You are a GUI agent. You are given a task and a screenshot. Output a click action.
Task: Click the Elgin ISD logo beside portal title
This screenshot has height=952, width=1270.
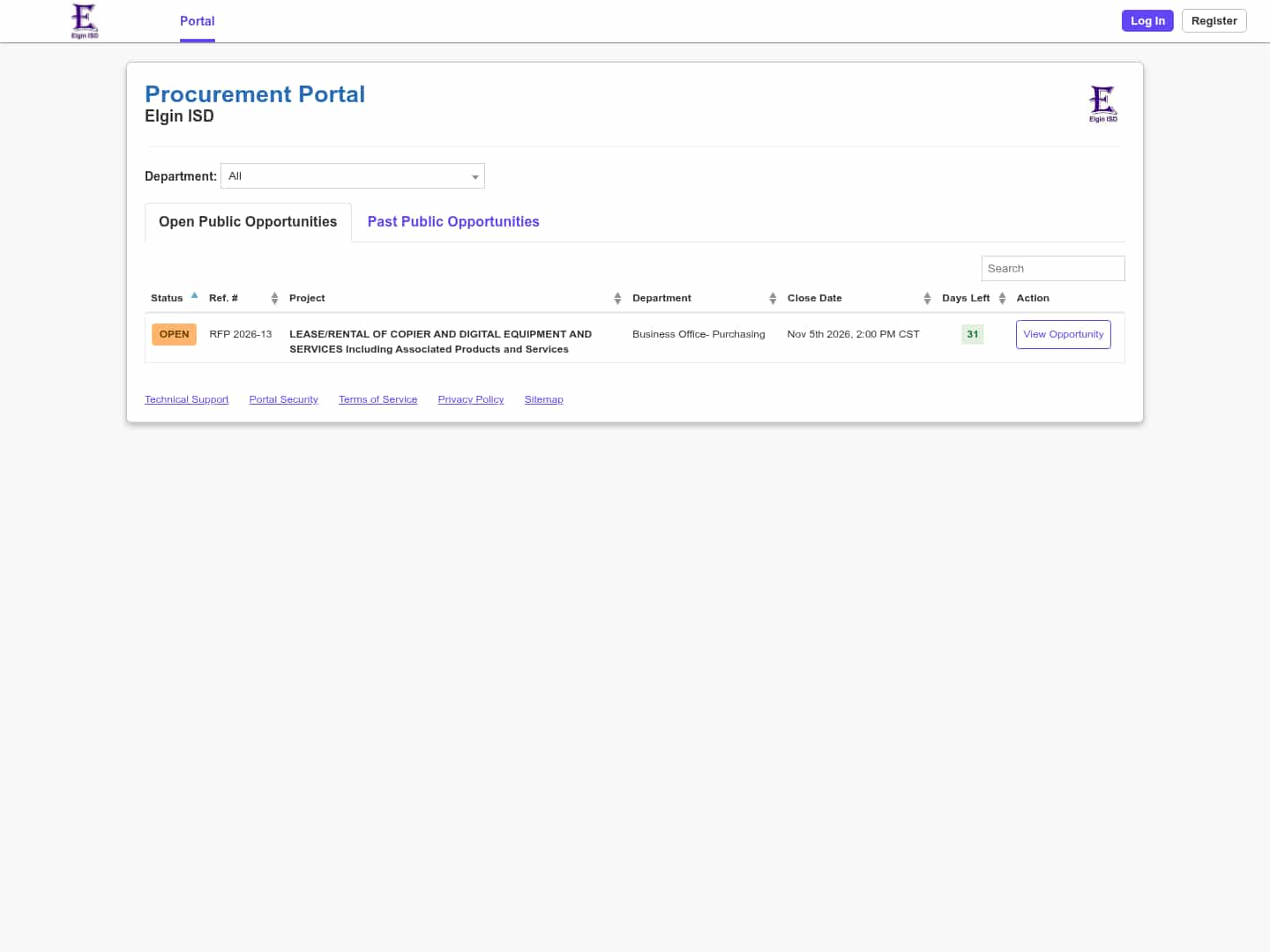point(1102,104)
